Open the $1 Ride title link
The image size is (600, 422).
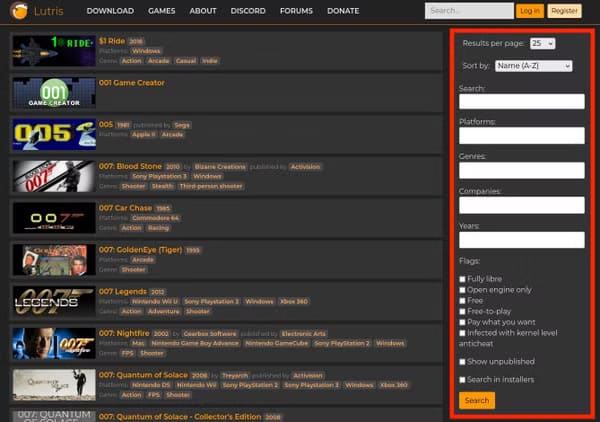(112, 41)
